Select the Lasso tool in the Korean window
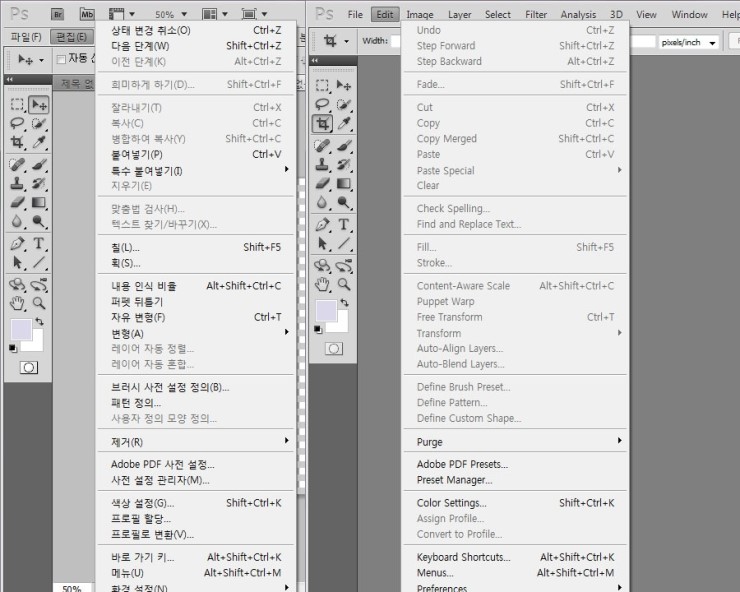 pyautogui.click(x=17, y=124)
